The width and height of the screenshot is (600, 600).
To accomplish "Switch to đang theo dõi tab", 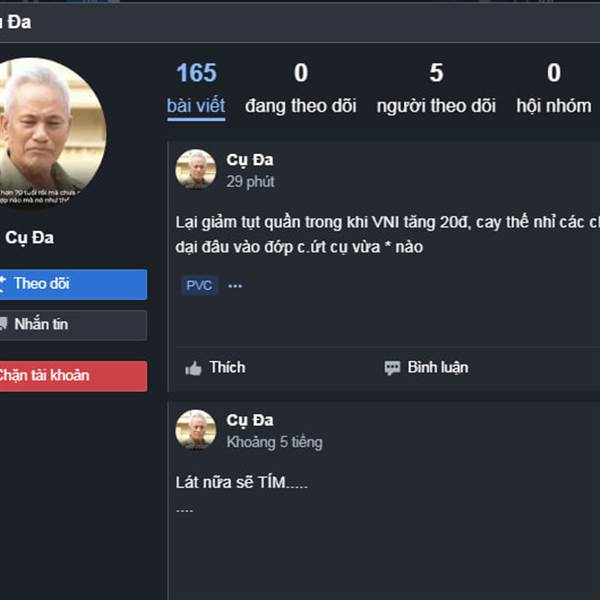I will (301, 89).
